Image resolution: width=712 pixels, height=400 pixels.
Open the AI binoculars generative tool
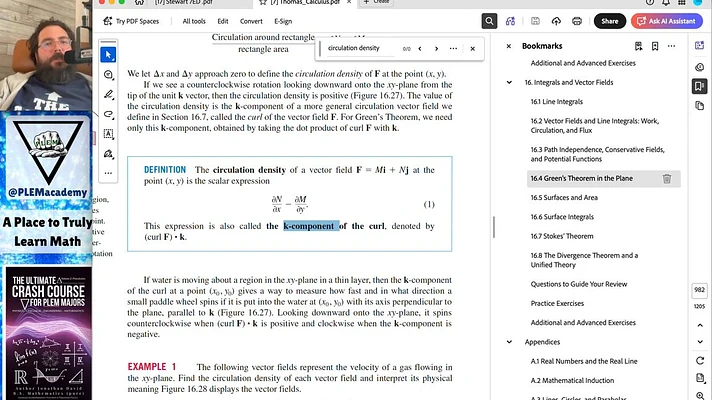tap(510, 21)
